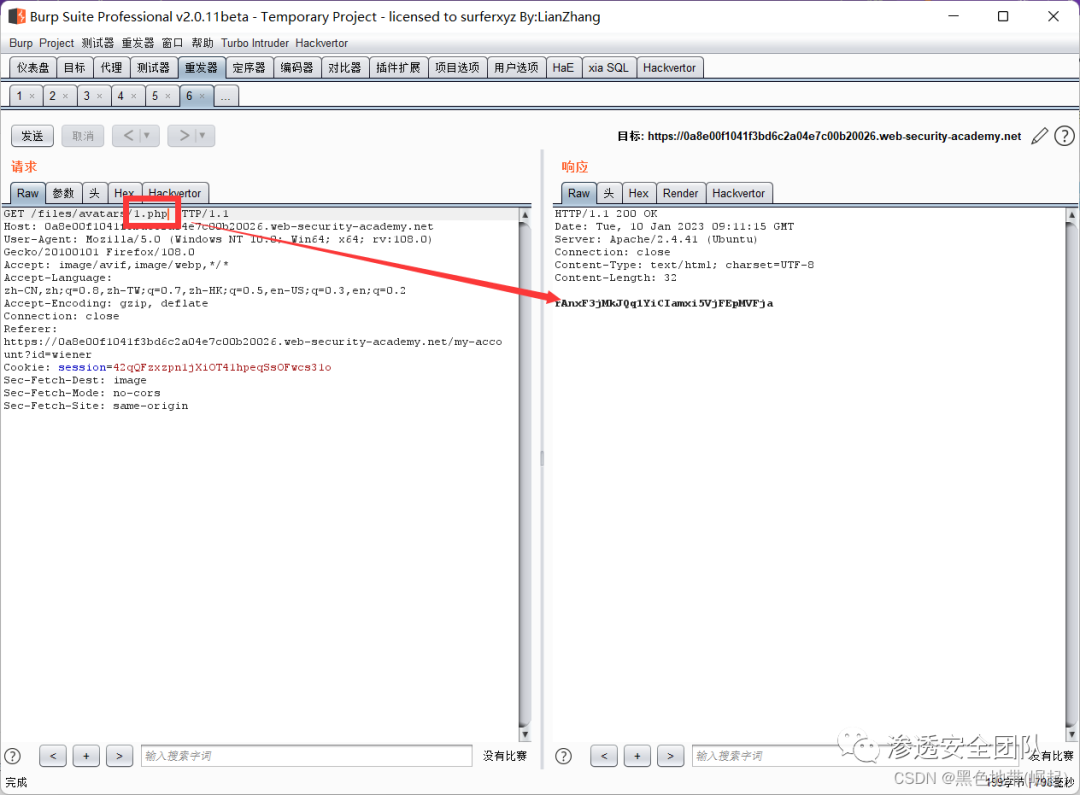Select the request 参数 tab
The height and width of the screenshot is (795, 1080).
click(x=63, y=194)
